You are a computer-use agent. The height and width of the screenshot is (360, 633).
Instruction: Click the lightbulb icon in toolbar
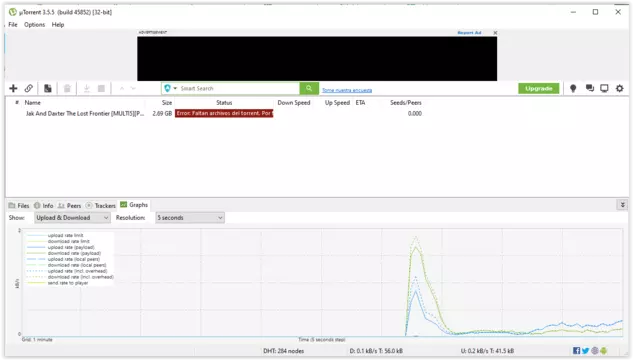tap(573, 88)
